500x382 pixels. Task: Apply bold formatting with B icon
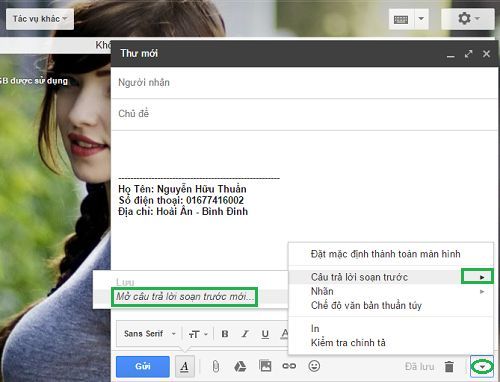[225, 334]
